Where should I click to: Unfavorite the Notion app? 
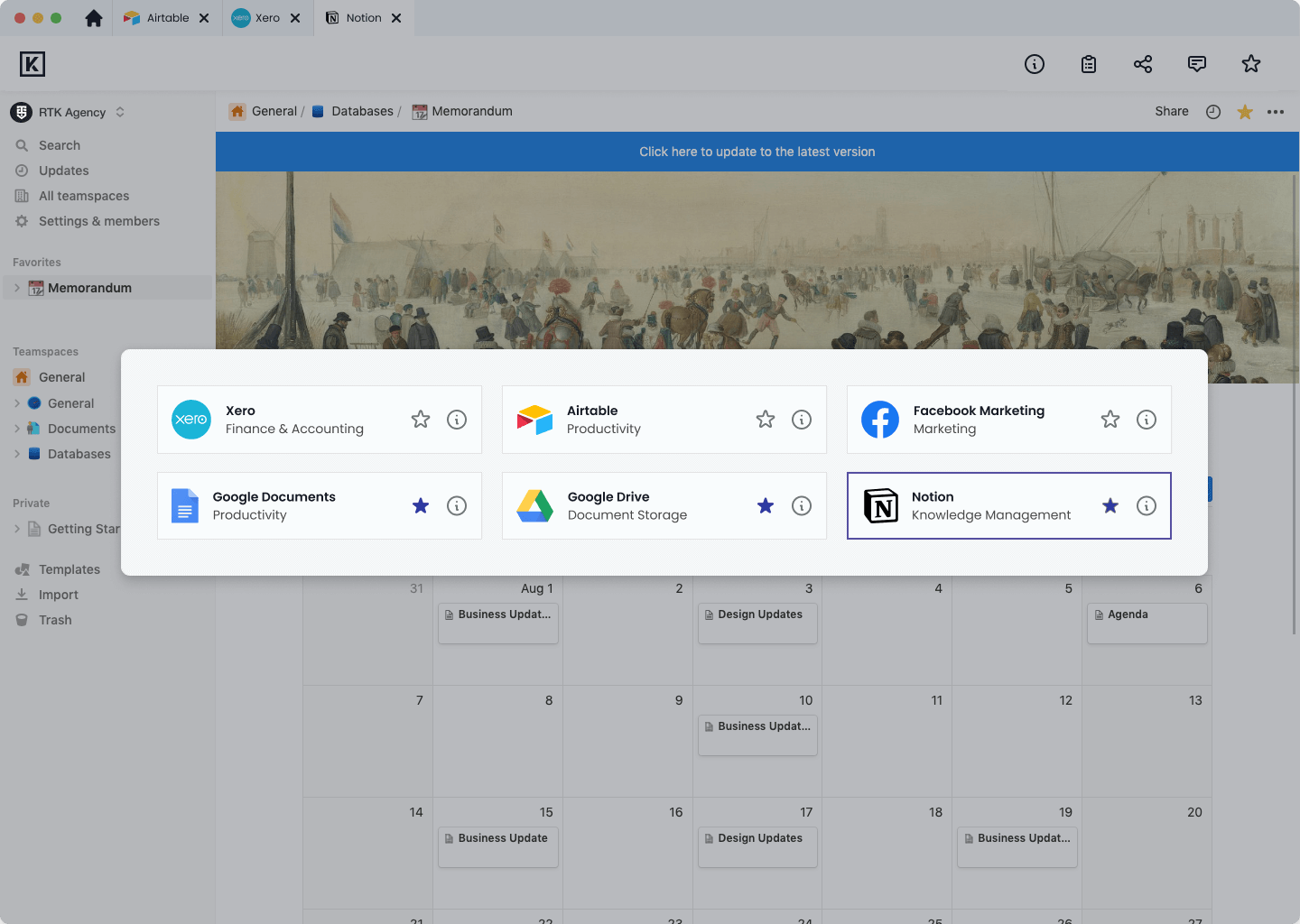coord(1110,506)
